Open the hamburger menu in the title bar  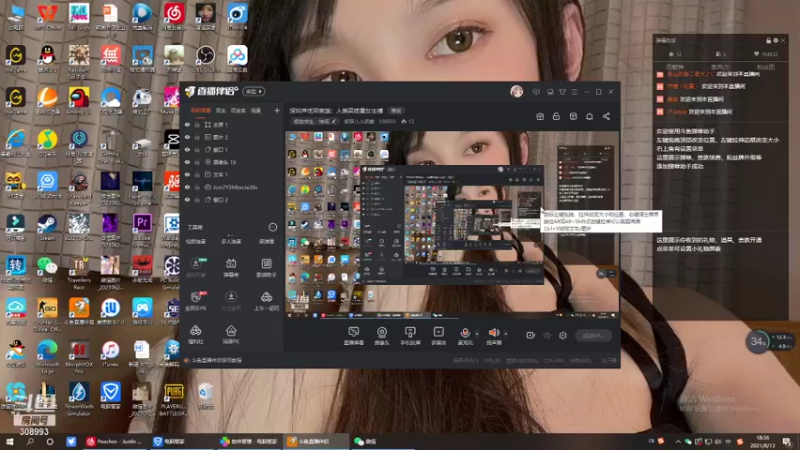[574, 92]
